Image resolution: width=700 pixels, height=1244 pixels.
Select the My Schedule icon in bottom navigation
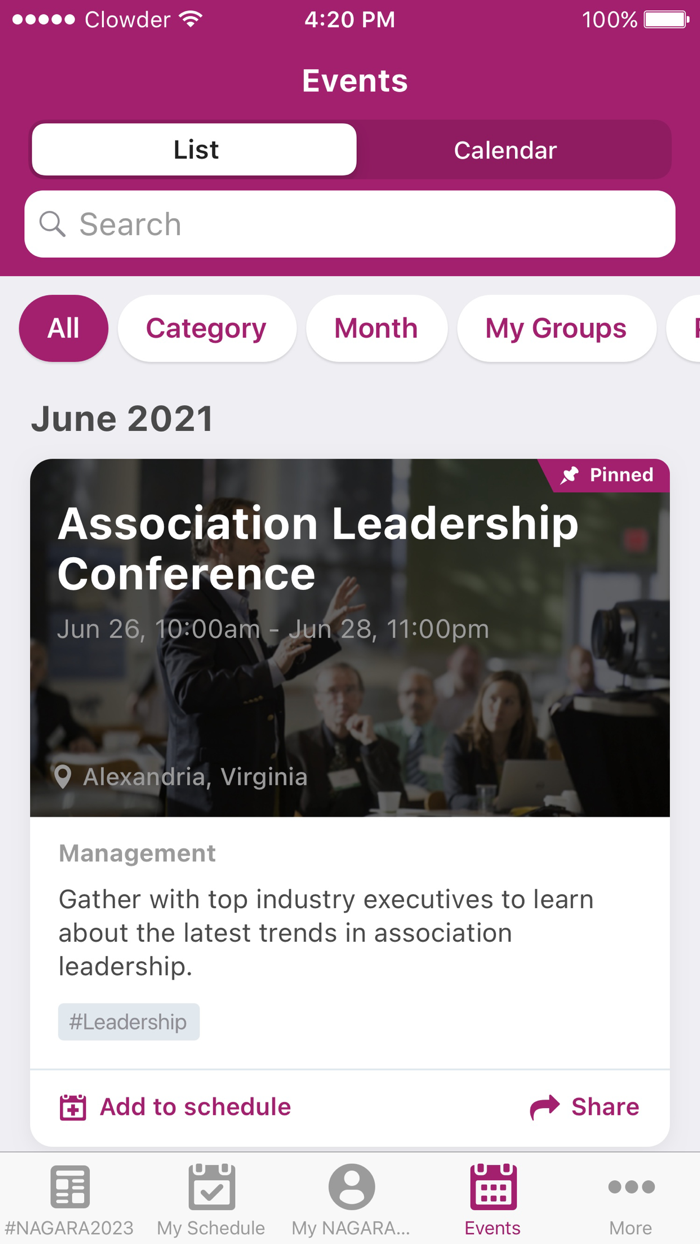click(x=210, y=1186)
